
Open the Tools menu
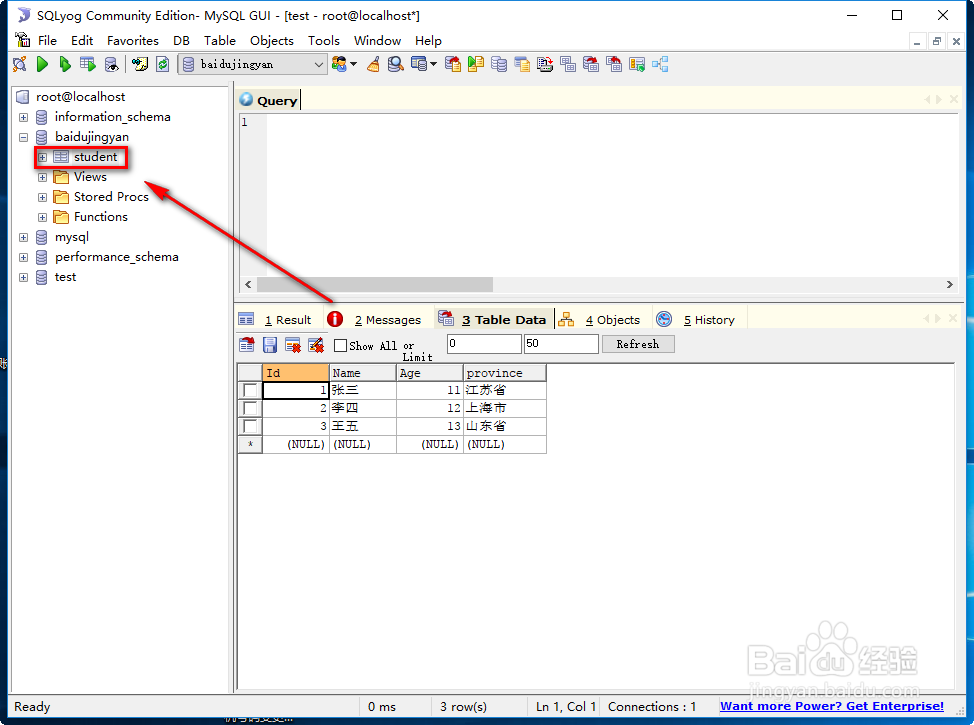324,40
